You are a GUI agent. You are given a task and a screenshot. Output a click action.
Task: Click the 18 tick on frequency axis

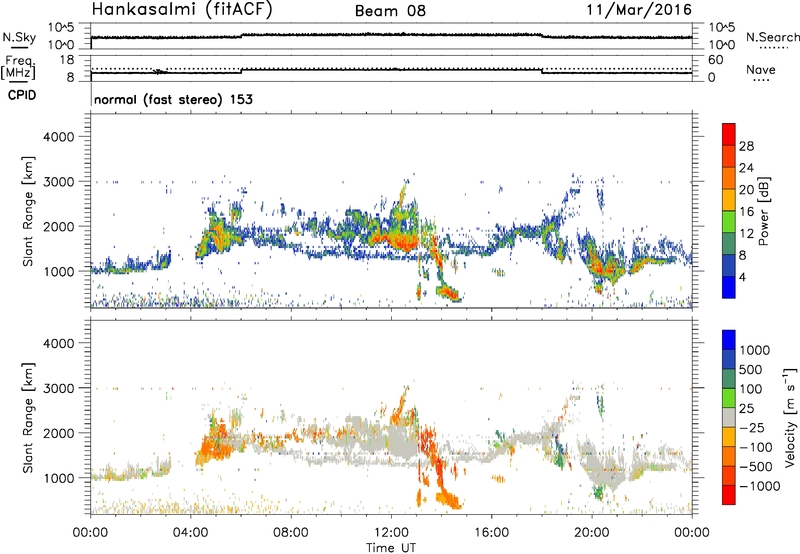point(67,59)
